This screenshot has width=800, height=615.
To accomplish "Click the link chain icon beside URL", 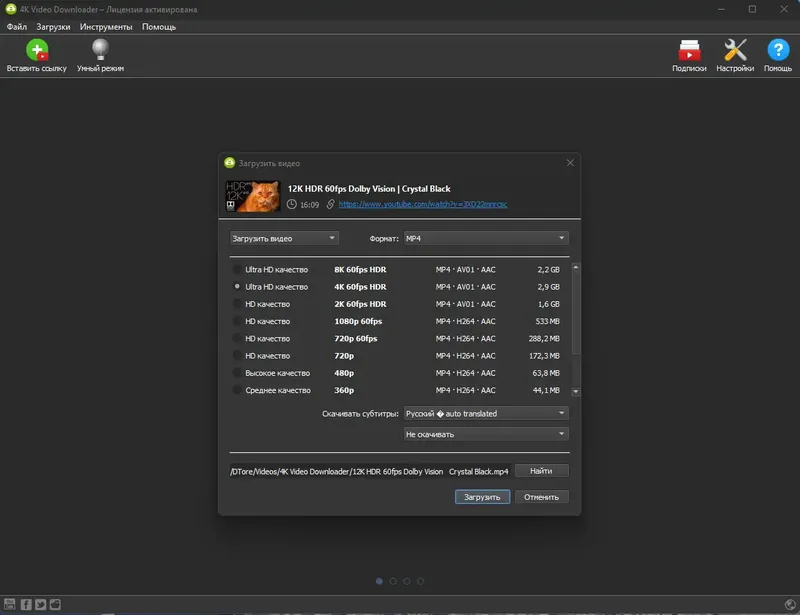I will [x=331, y=204].
